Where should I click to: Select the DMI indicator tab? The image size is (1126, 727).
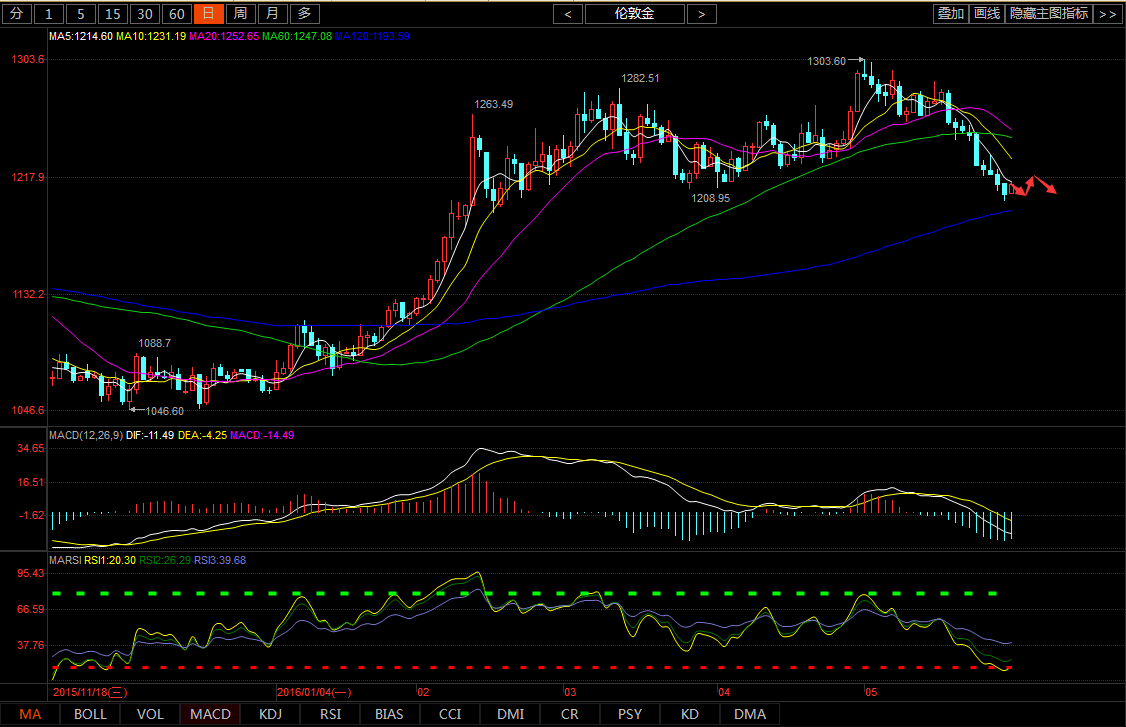point(511,714)
